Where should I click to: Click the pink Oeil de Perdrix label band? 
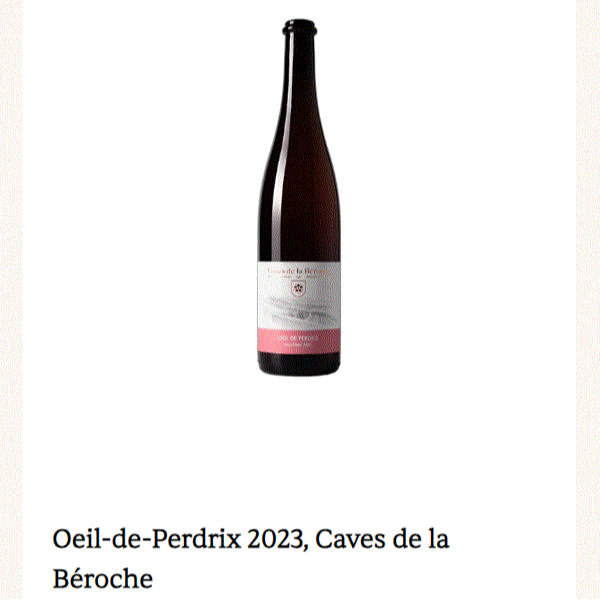click(299, 341)
